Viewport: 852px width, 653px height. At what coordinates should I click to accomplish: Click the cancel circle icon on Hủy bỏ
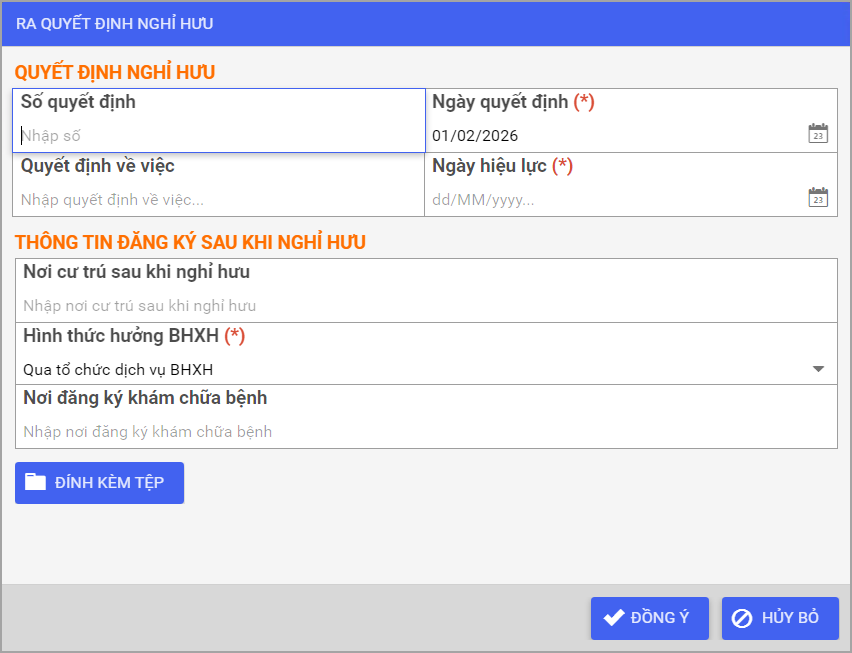742,618
